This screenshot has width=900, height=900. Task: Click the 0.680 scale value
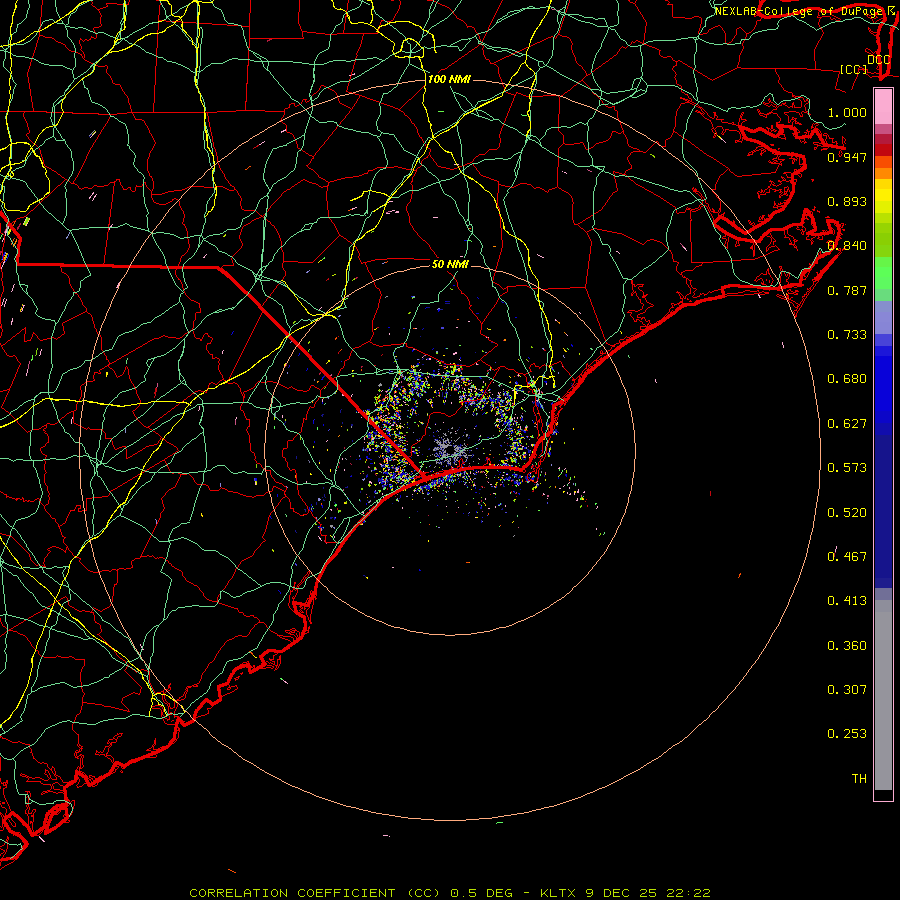point(847,379)
